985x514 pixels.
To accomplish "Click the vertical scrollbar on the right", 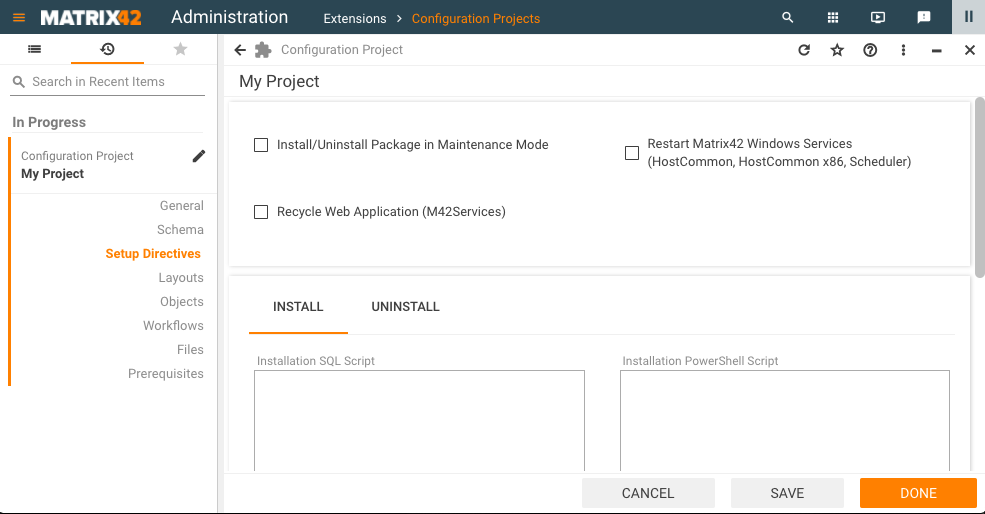I will [980, 185].
